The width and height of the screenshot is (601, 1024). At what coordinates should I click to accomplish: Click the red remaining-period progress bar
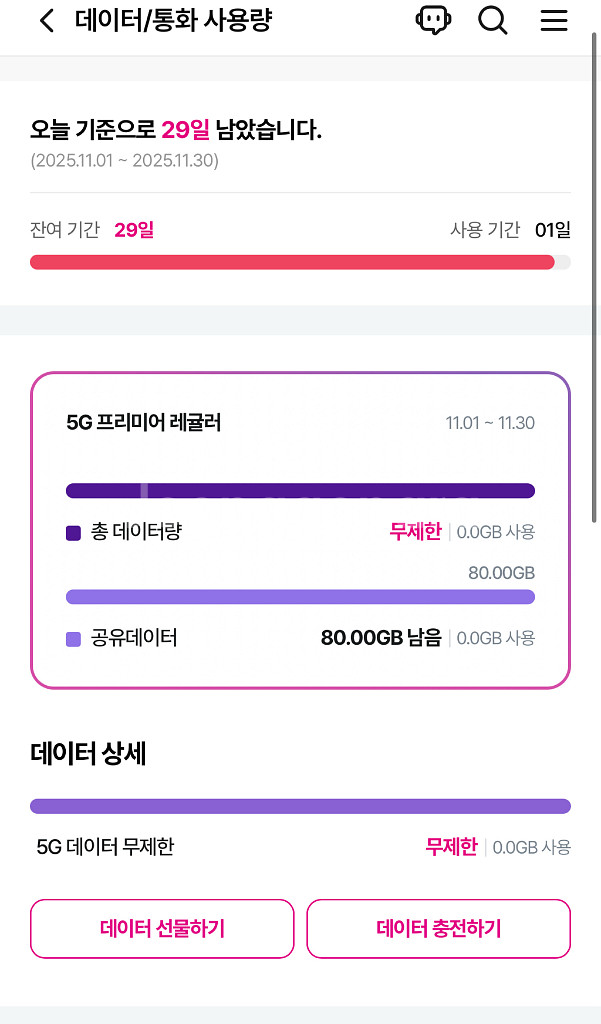[300, 262]
